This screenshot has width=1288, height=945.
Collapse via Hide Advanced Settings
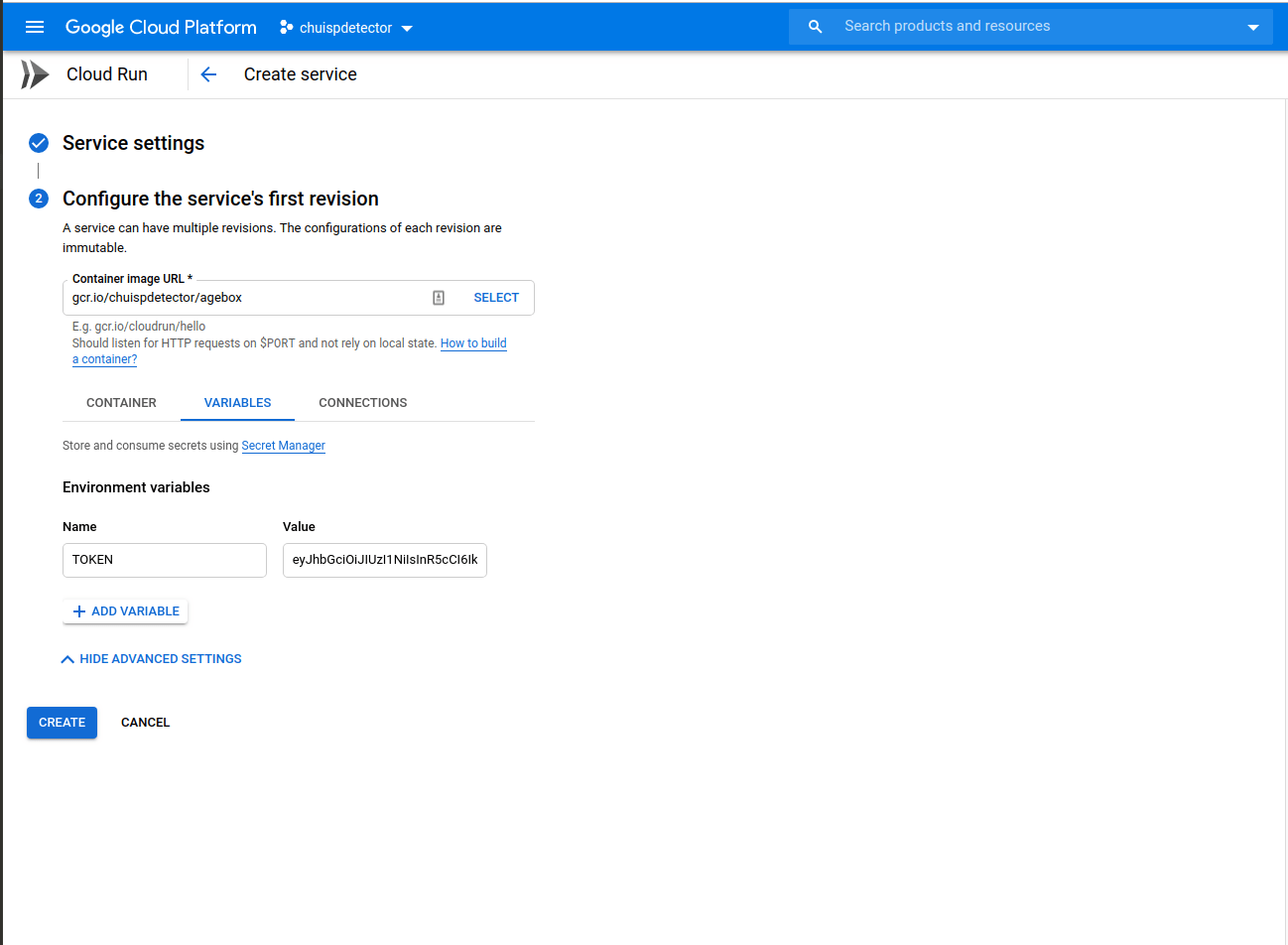point(151,659)
